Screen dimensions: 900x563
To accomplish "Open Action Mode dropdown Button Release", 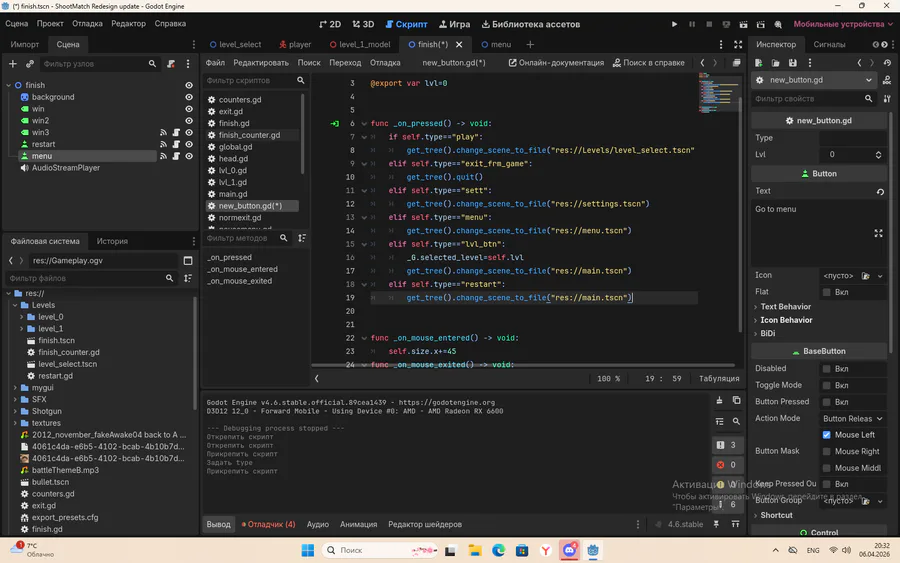I will (852, 418).
